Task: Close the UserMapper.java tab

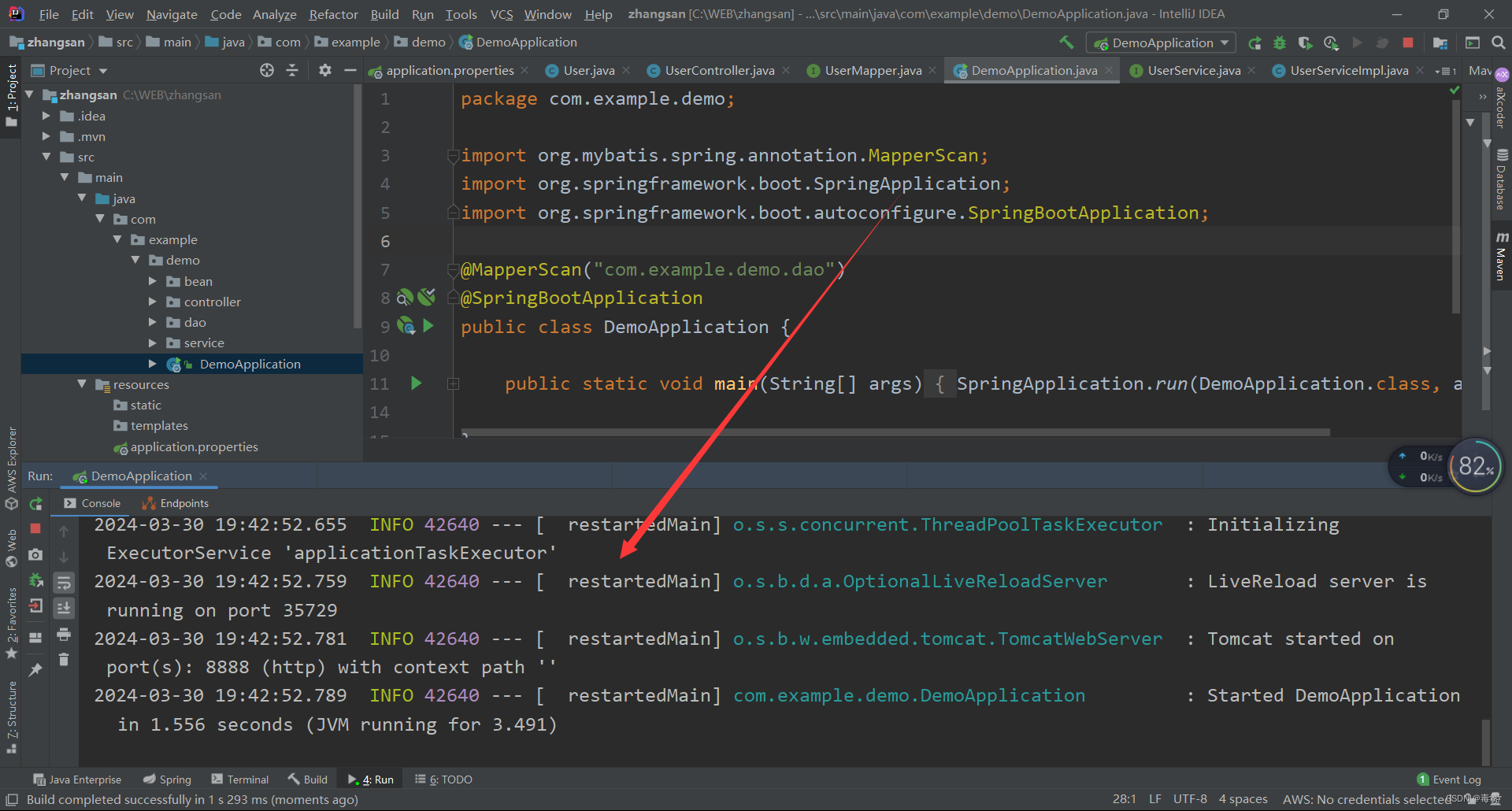Action: [932, 70]
